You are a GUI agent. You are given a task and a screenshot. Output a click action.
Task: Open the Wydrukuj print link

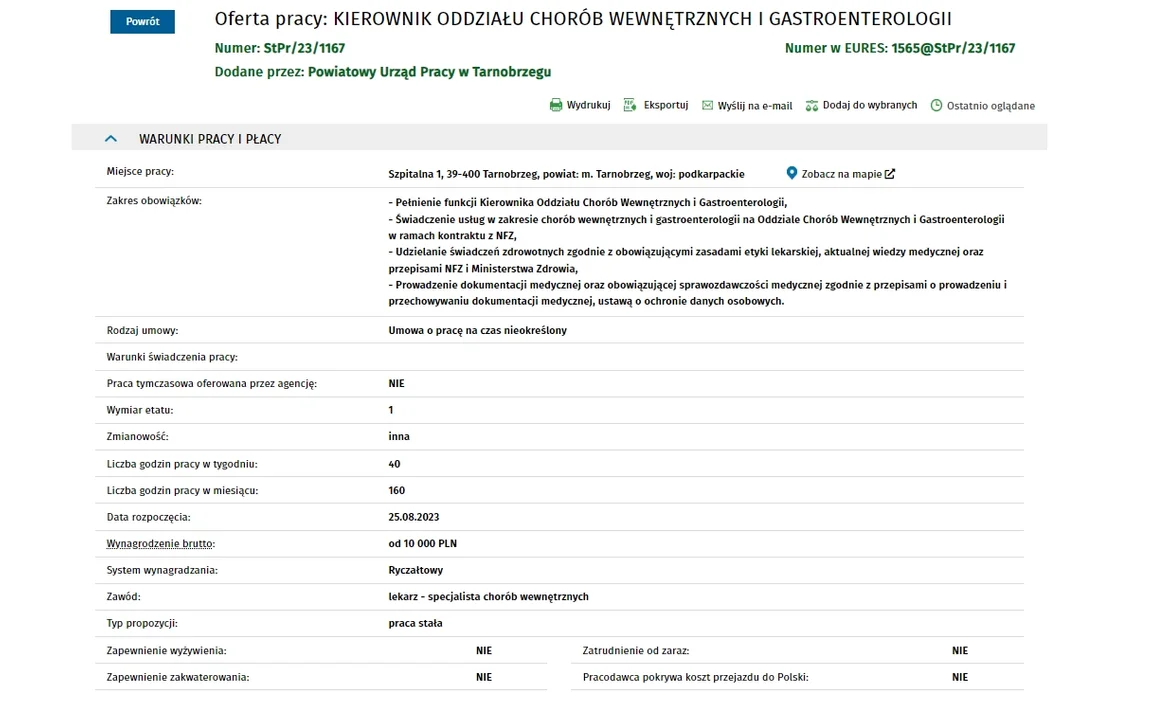pos(588,105)
